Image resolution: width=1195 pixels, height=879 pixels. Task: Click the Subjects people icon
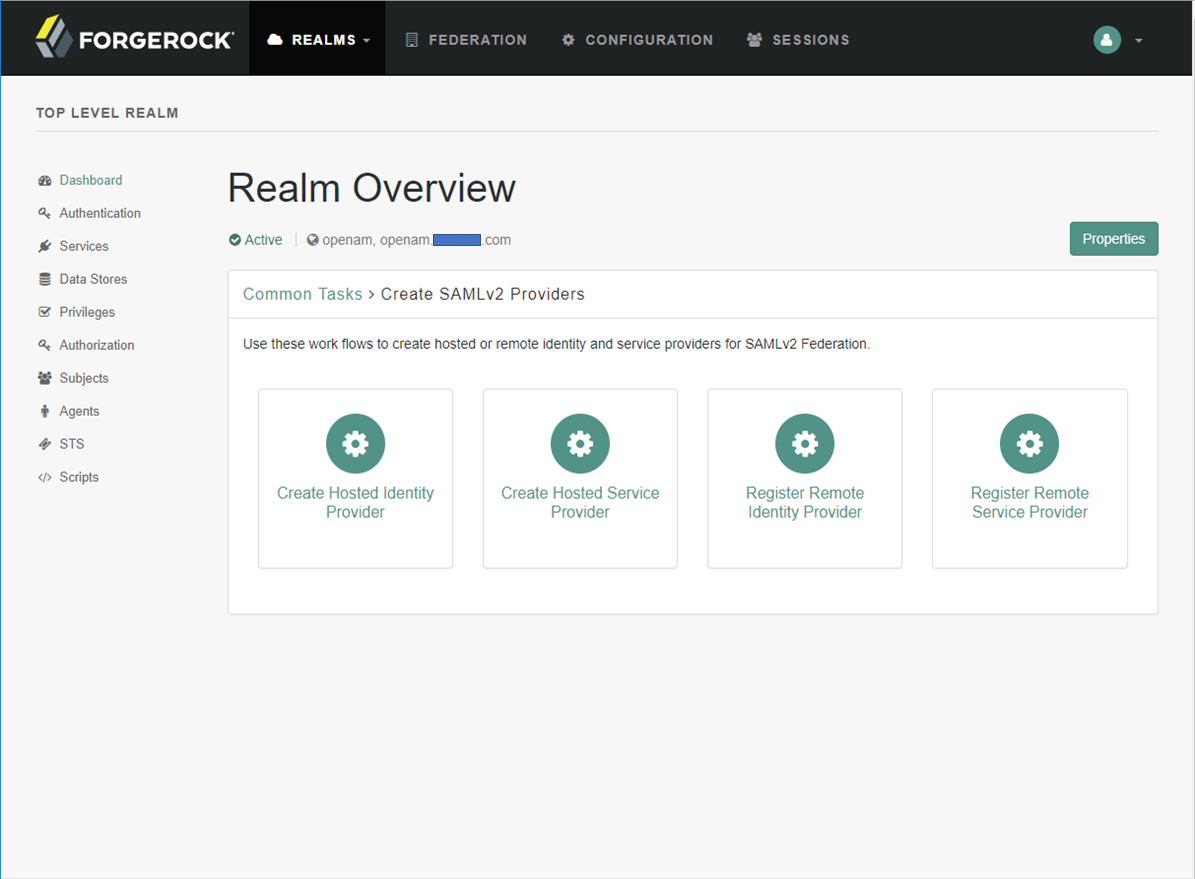(44, 378)
